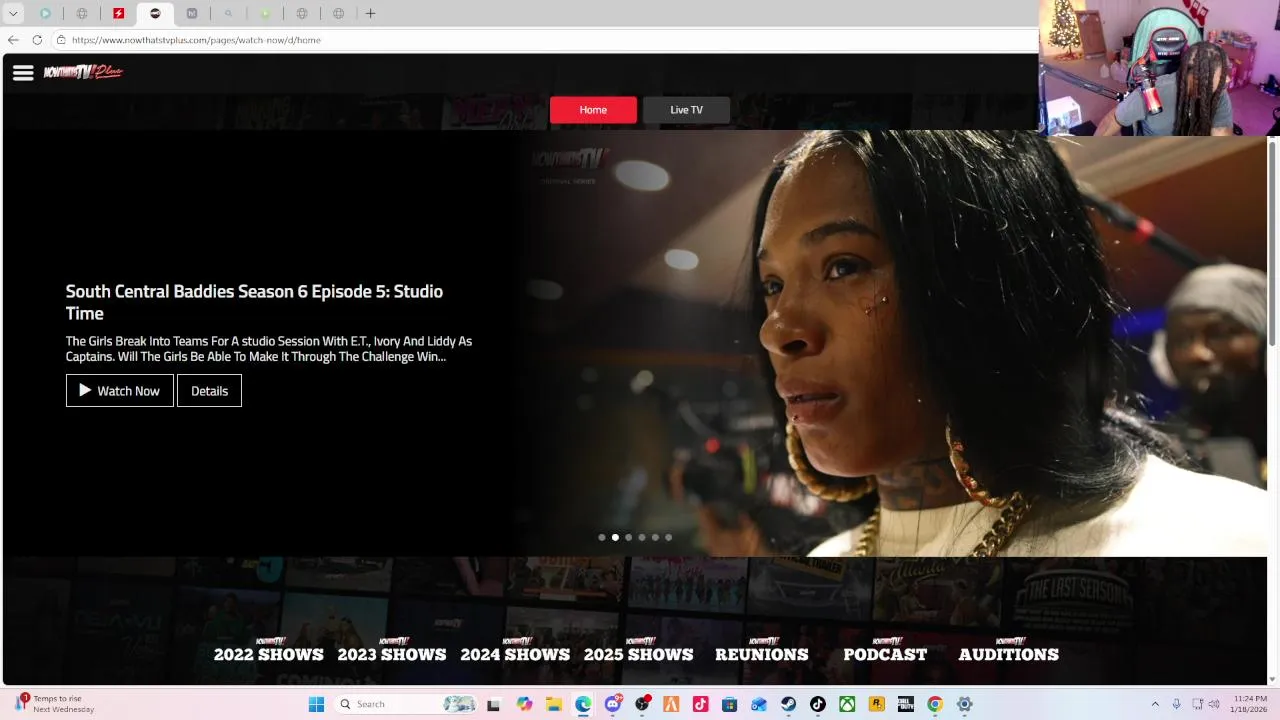
Task: Switch to the first teal play-icon tab
Action: point(45,13)
